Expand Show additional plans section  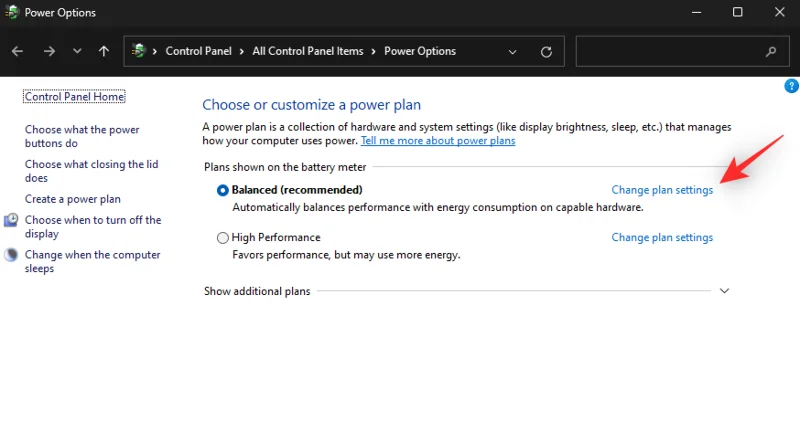click(725, 291)
